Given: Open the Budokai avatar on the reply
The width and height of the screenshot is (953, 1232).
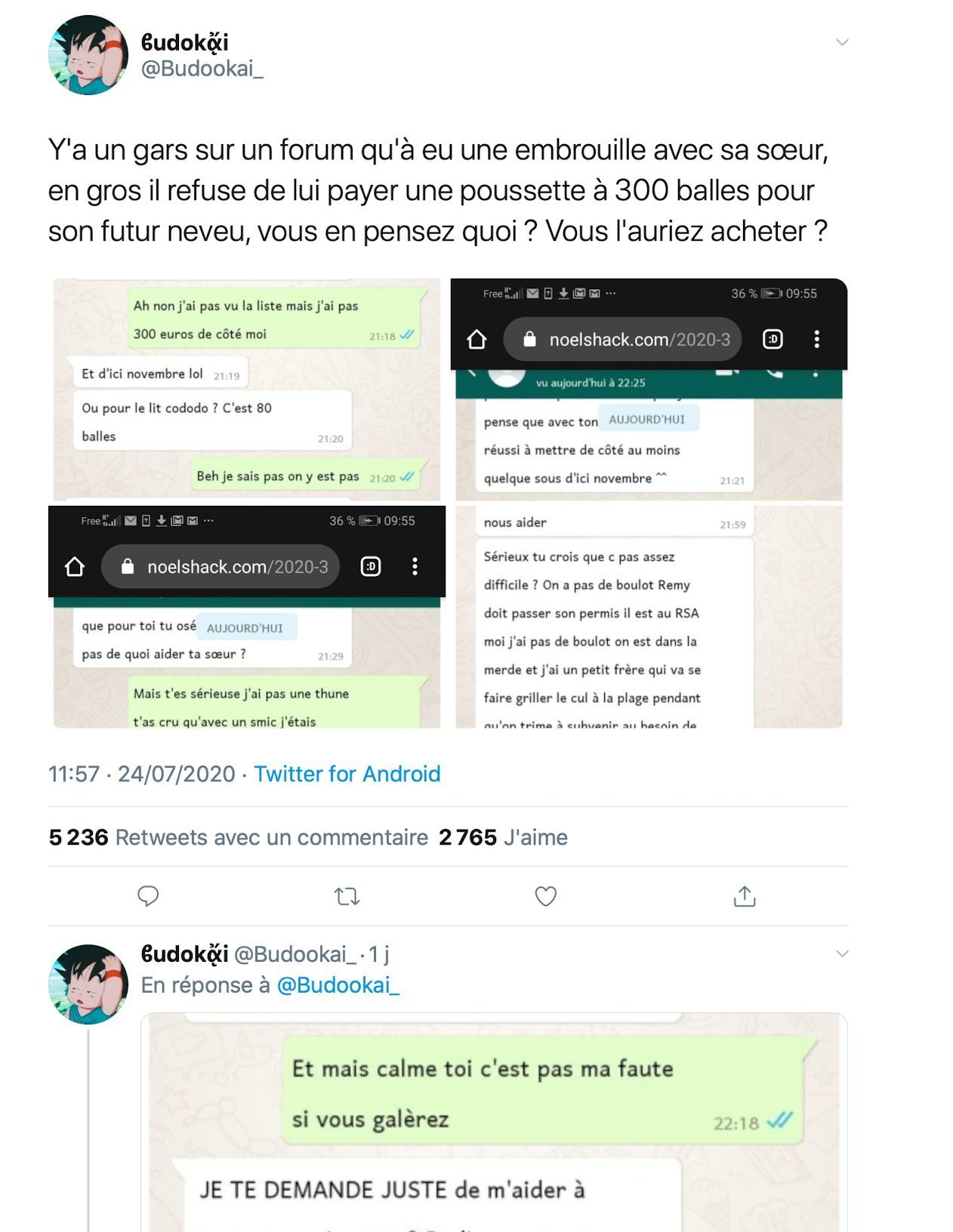Looking at the screenshot, I should pyautogui.click(x=88, y=984).
